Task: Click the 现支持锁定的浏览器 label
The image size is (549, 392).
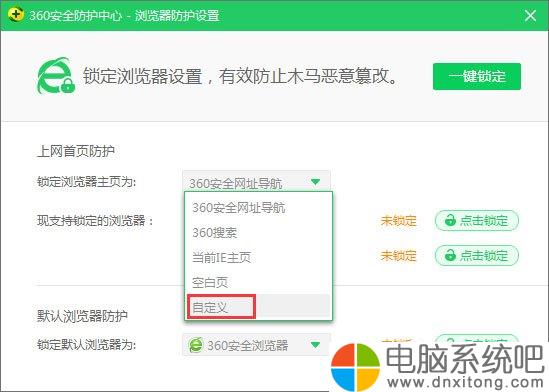Action: point(95,220)
